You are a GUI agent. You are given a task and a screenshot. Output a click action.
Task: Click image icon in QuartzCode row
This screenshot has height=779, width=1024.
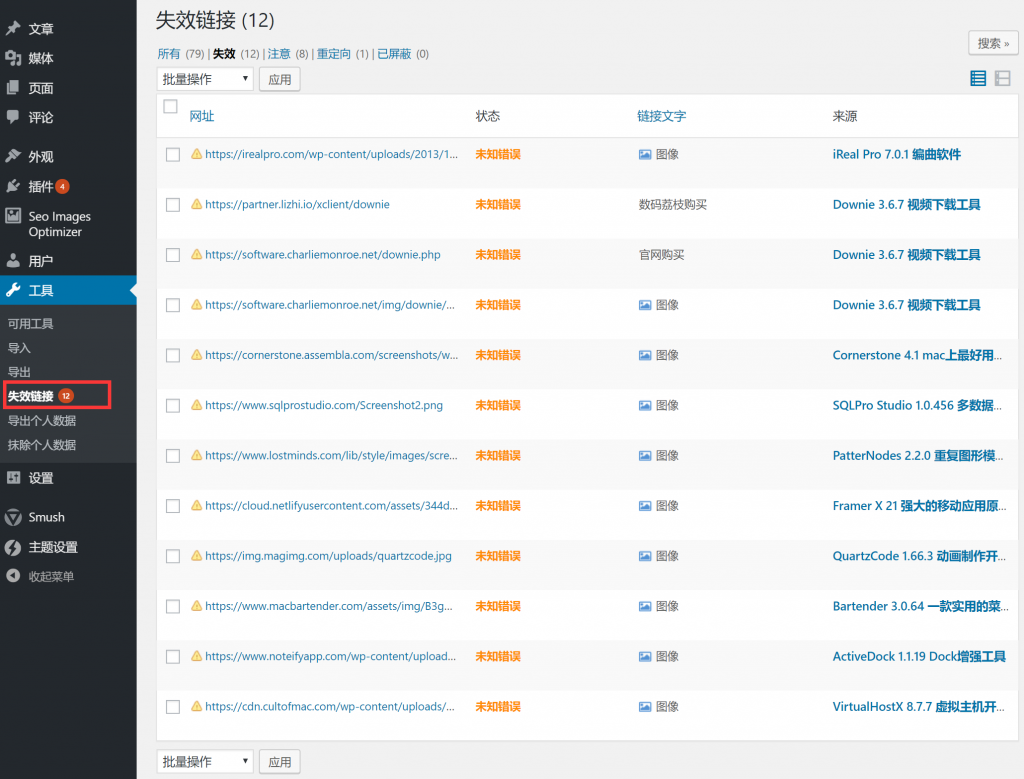pyautogui.click(x=645, y=556)
